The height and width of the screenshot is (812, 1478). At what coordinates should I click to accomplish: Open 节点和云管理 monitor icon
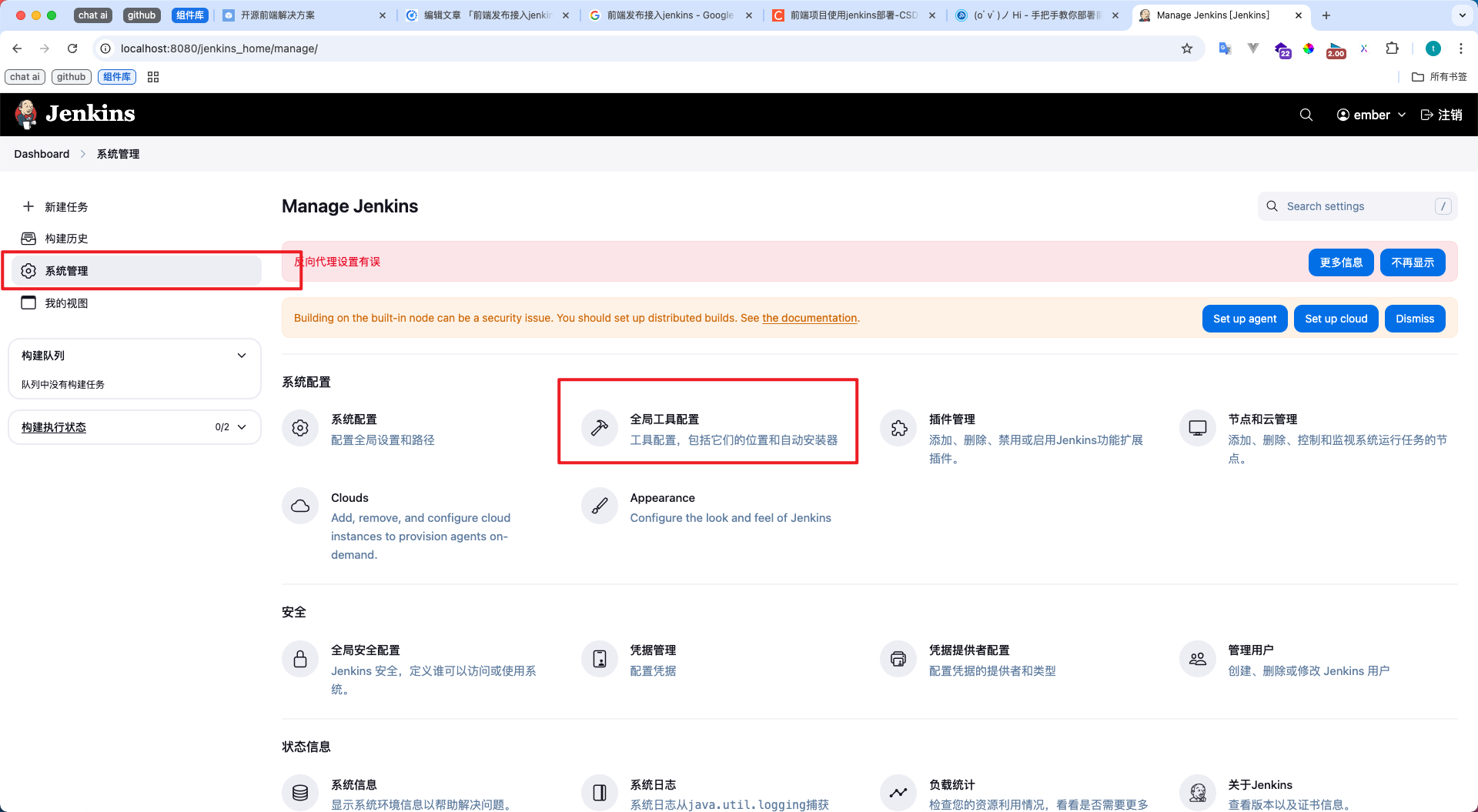pyautogui.click(x=1198, y=428)
